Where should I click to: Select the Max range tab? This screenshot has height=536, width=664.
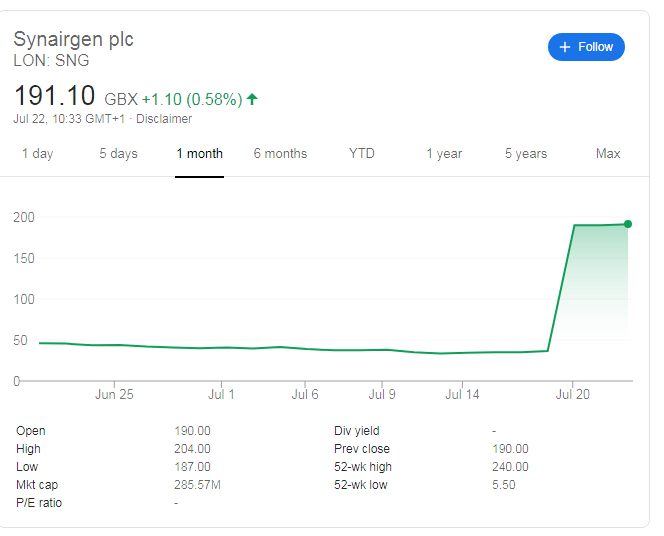(608, 153)
